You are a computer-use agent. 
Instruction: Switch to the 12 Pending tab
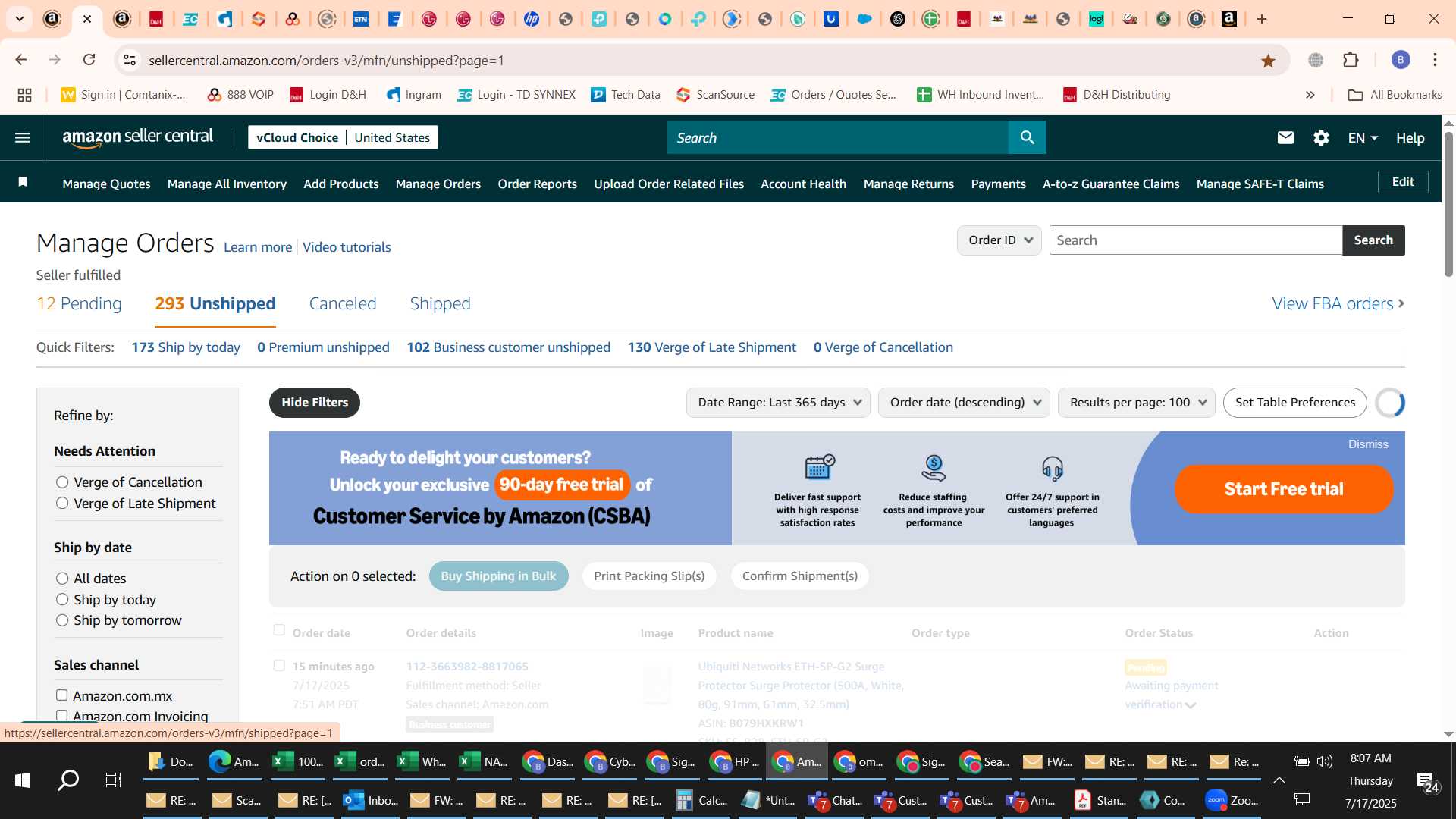tap(79, 304)
